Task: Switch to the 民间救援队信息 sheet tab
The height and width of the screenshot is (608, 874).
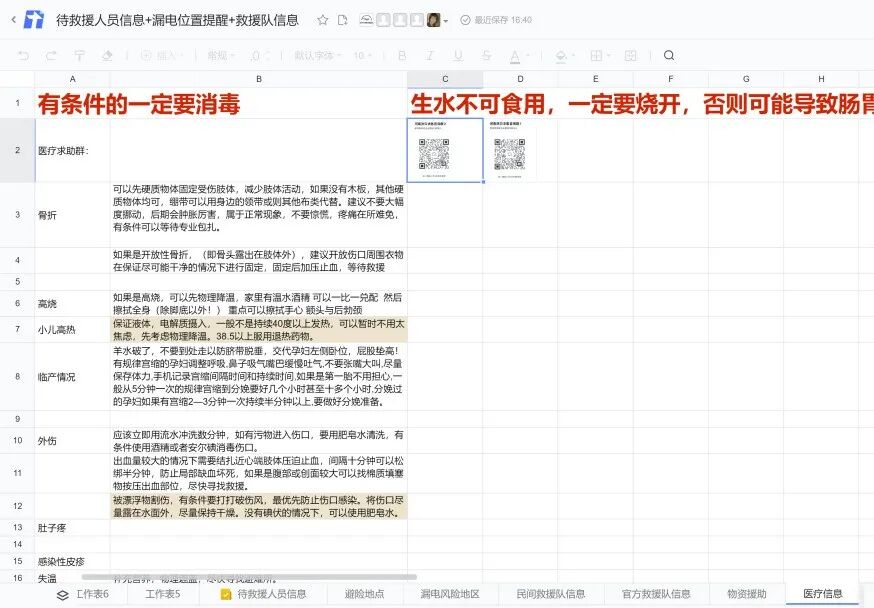Action: tap(551, 594)
